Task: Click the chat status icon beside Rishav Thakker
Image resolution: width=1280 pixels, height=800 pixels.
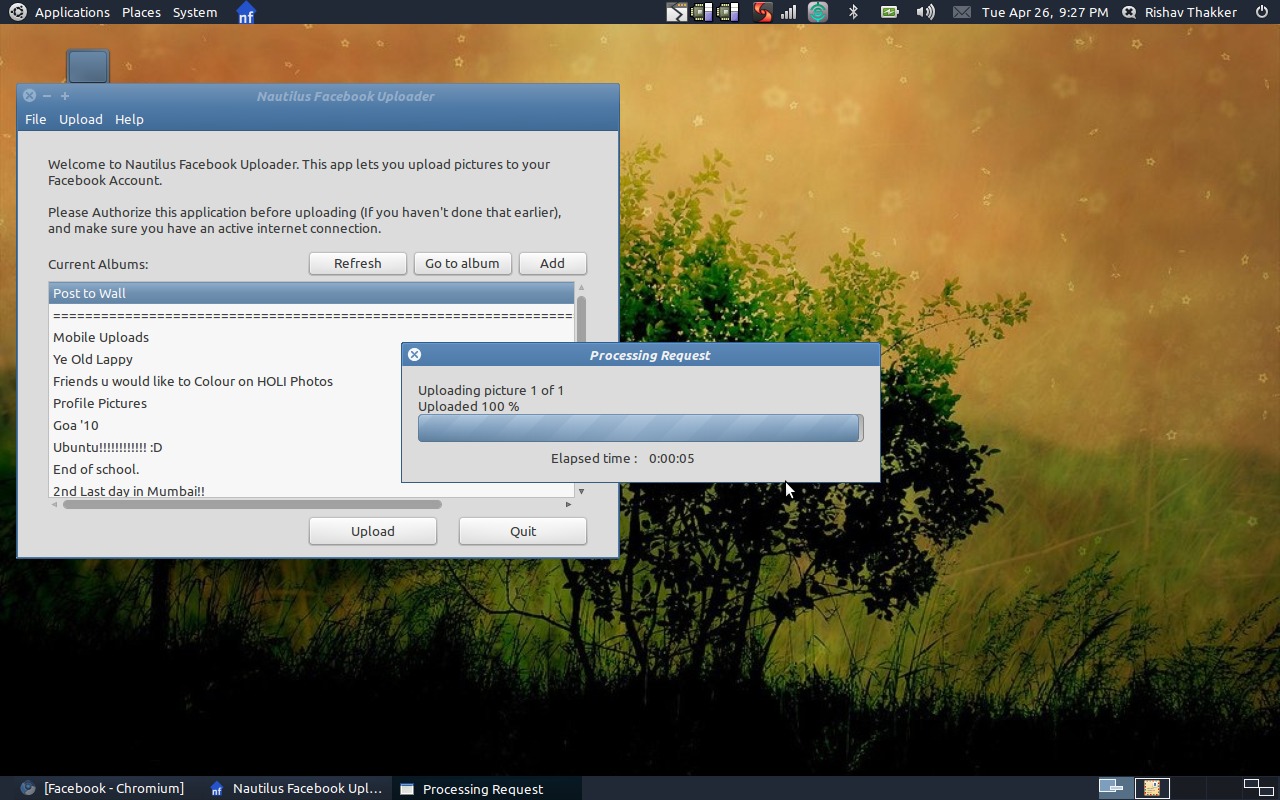Action: coord(1129,12)
